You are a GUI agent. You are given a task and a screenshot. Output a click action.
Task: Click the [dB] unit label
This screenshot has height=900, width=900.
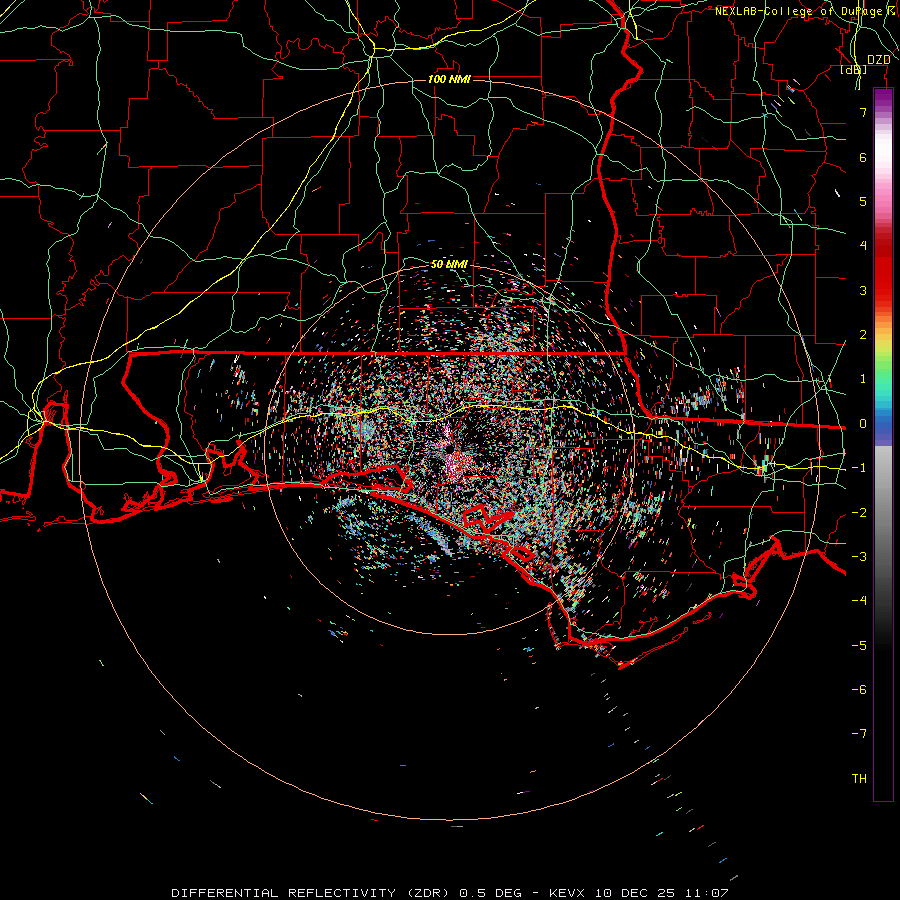point(854,70)
